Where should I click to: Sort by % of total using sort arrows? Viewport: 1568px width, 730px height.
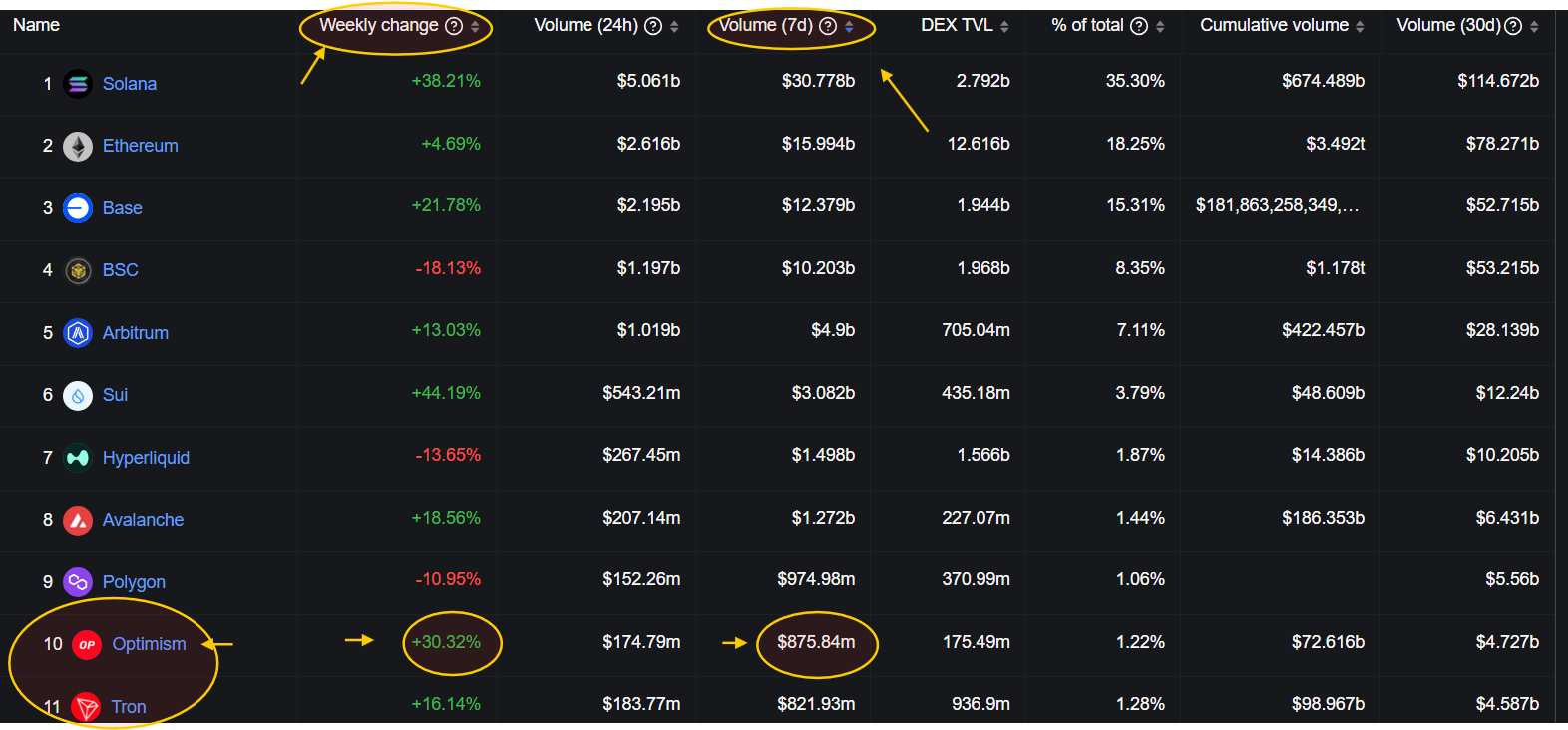(1160, 27)
